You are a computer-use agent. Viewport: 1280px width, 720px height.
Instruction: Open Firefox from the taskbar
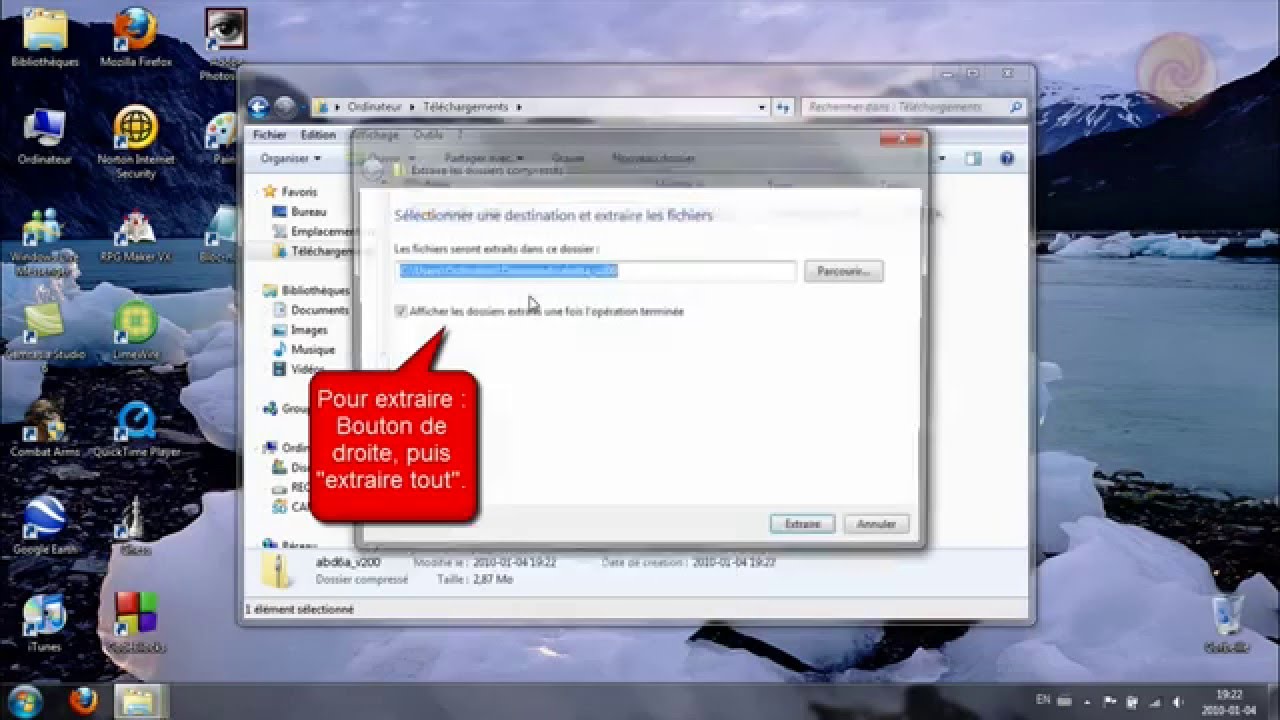pyautogui.click(x=83, y=702)
